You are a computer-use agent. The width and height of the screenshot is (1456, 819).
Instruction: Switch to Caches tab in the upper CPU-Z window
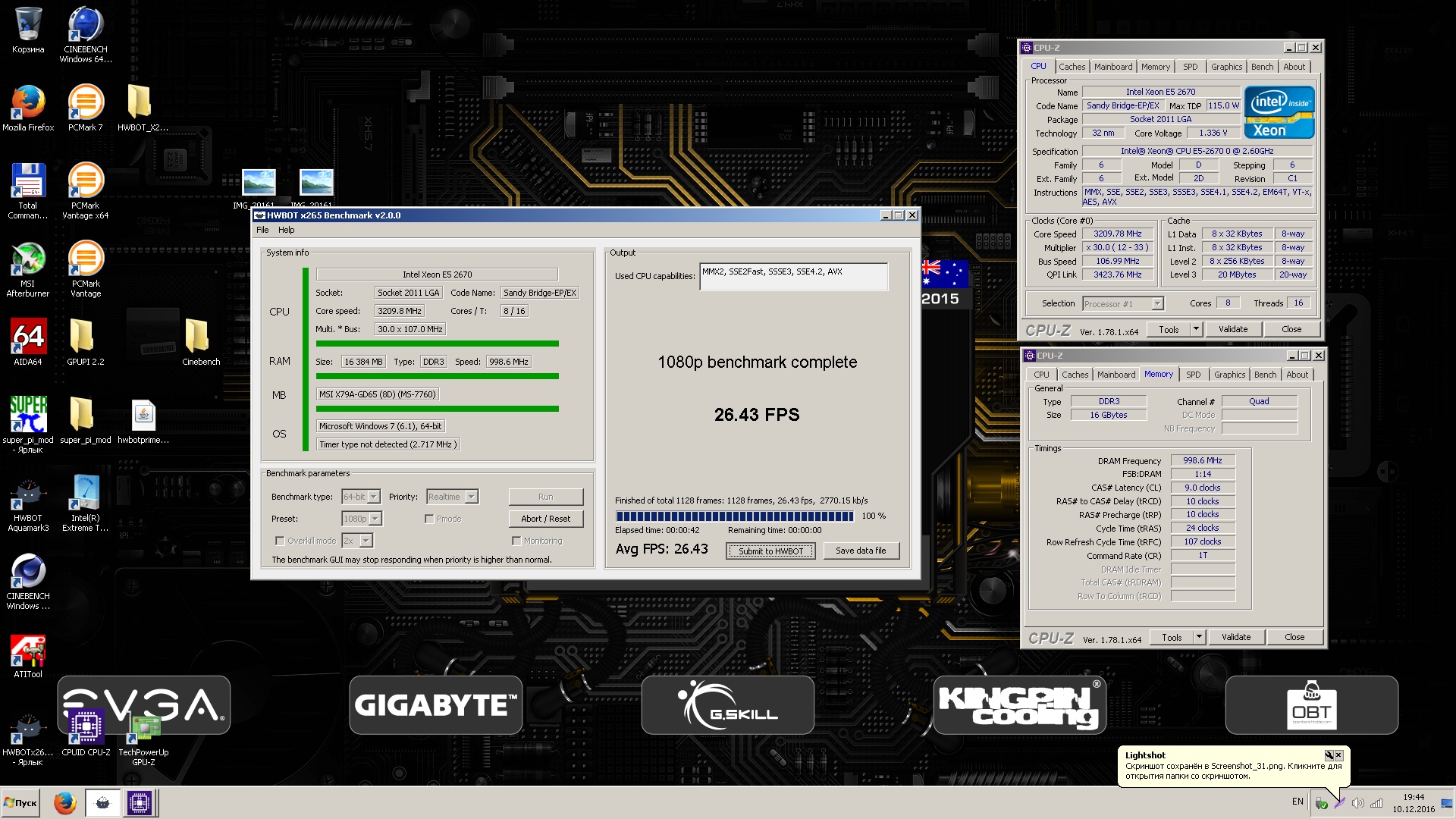(x=1072, y=67)
